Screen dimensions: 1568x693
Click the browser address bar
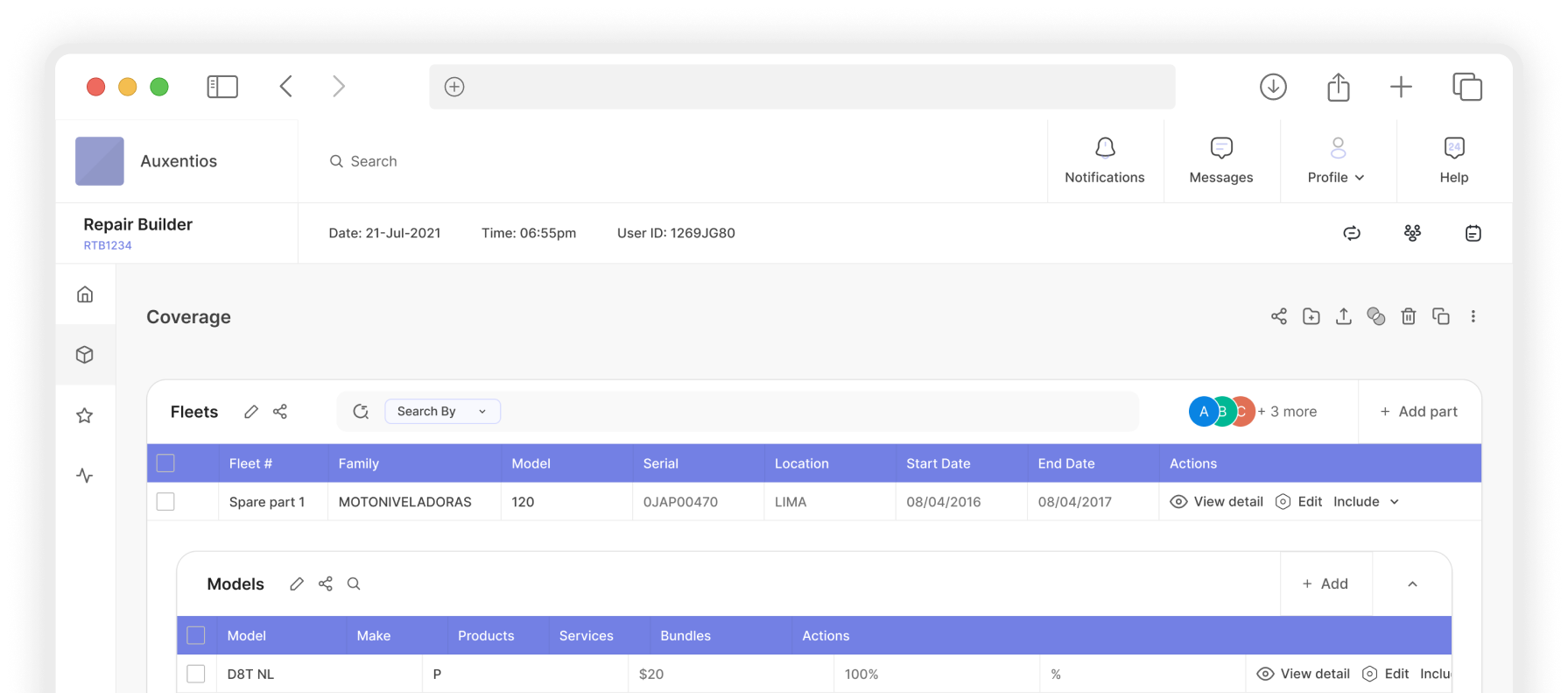(x=802, y=87)
